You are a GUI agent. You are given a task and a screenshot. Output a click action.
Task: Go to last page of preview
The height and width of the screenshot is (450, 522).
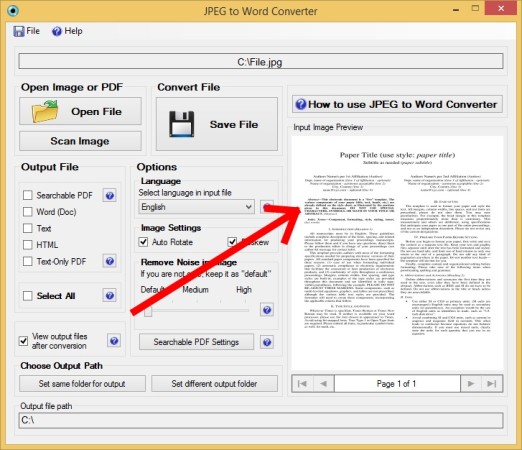tap(492, 384)
